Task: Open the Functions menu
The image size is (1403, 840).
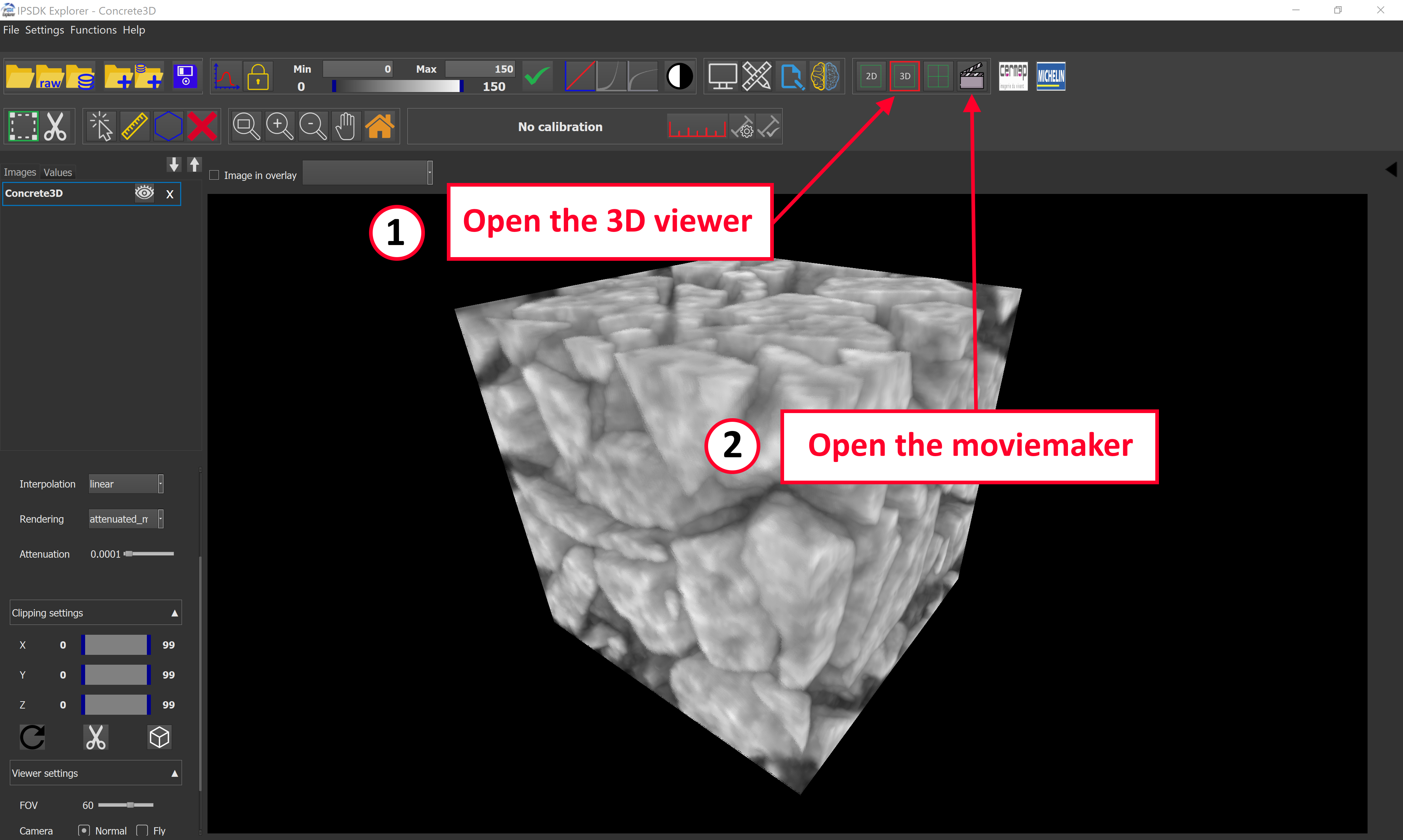Action: click(93, 30)
